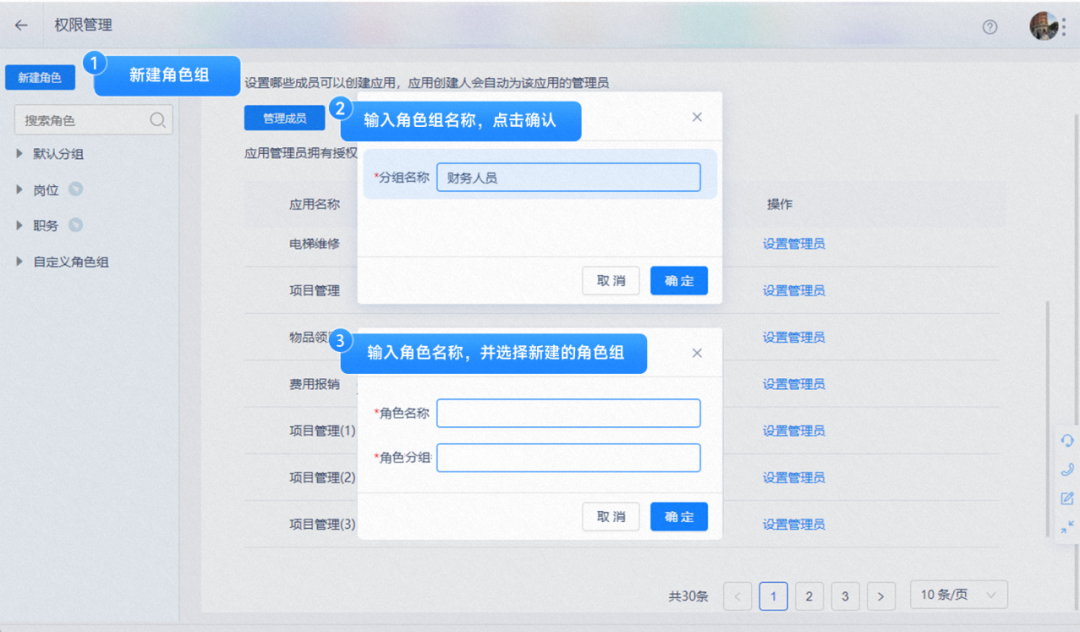Jump to page 3 in pagination
1080x632 pixels.
pyautogui.click(x=845, y=595)
